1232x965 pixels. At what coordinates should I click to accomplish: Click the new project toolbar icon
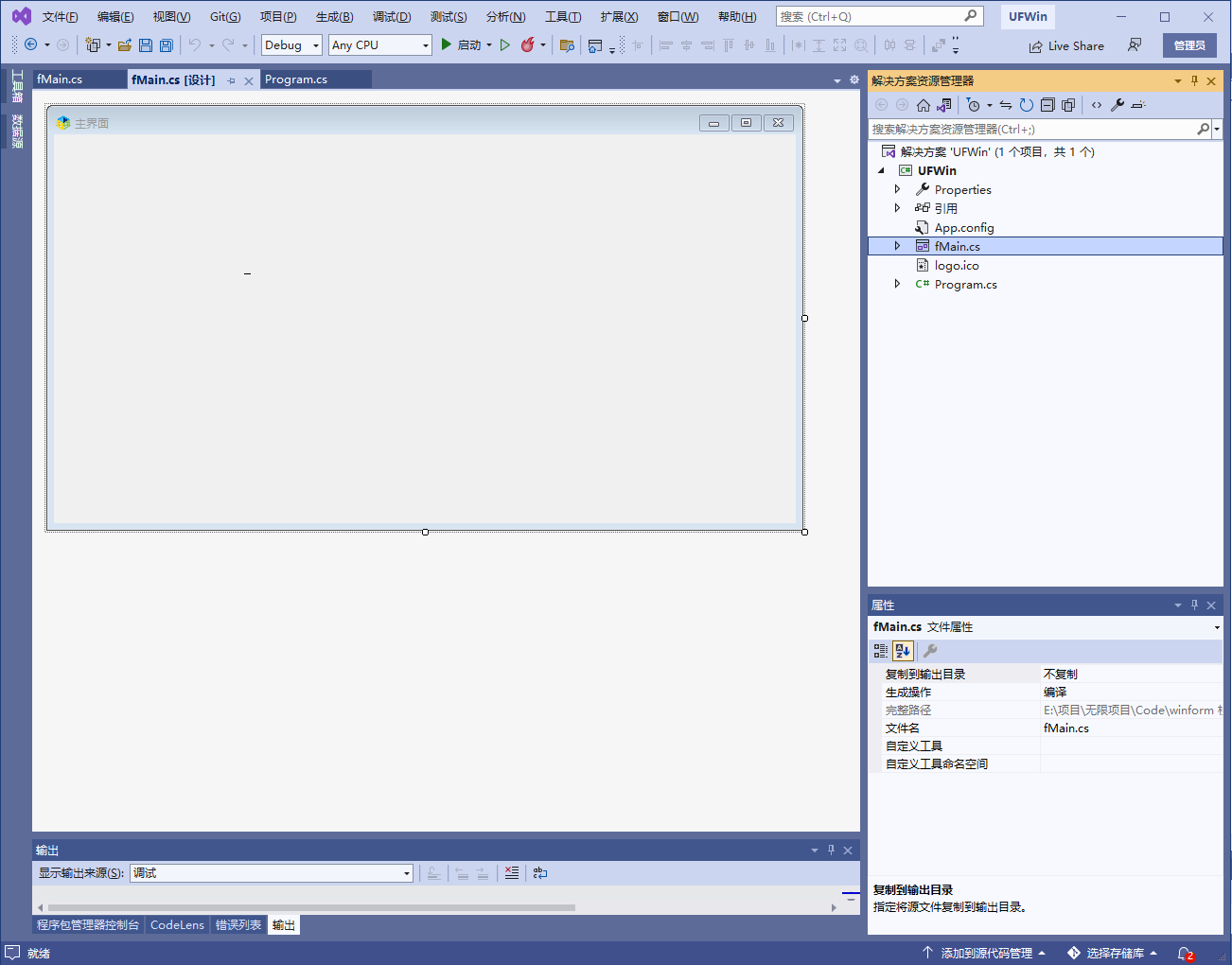click(x=93, y=45)
